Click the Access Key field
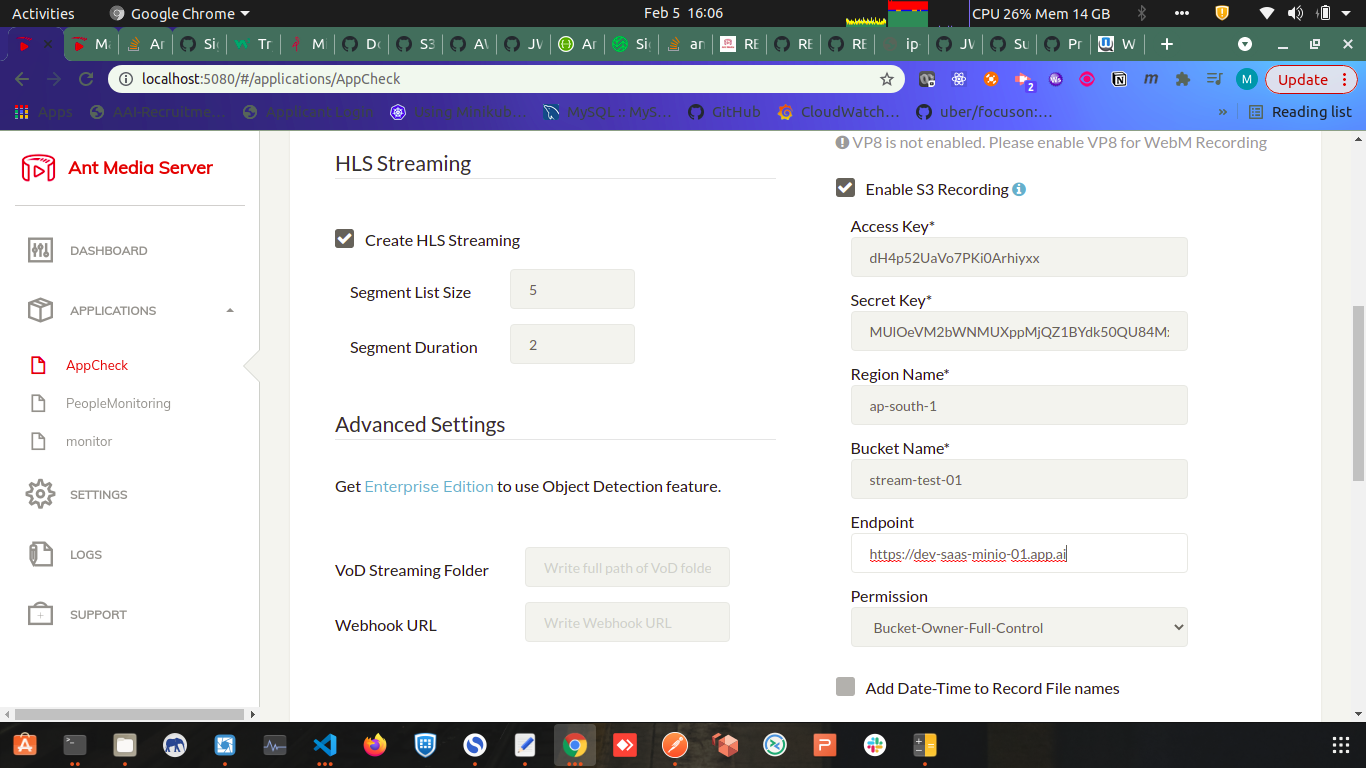 pyautogui.click(x=1019, y=257)
